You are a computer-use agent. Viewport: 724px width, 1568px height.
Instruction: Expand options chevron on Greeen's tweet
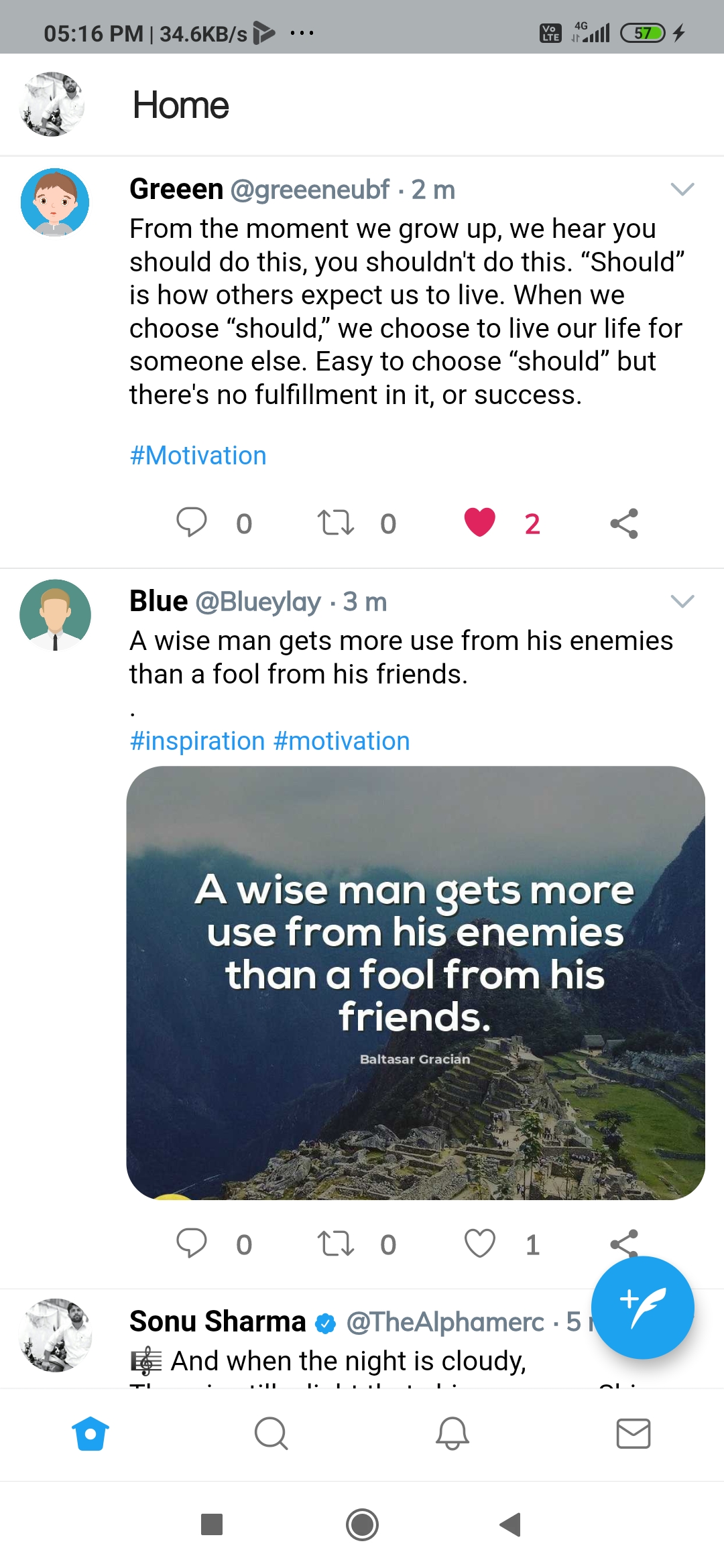(x=682, y=190)
